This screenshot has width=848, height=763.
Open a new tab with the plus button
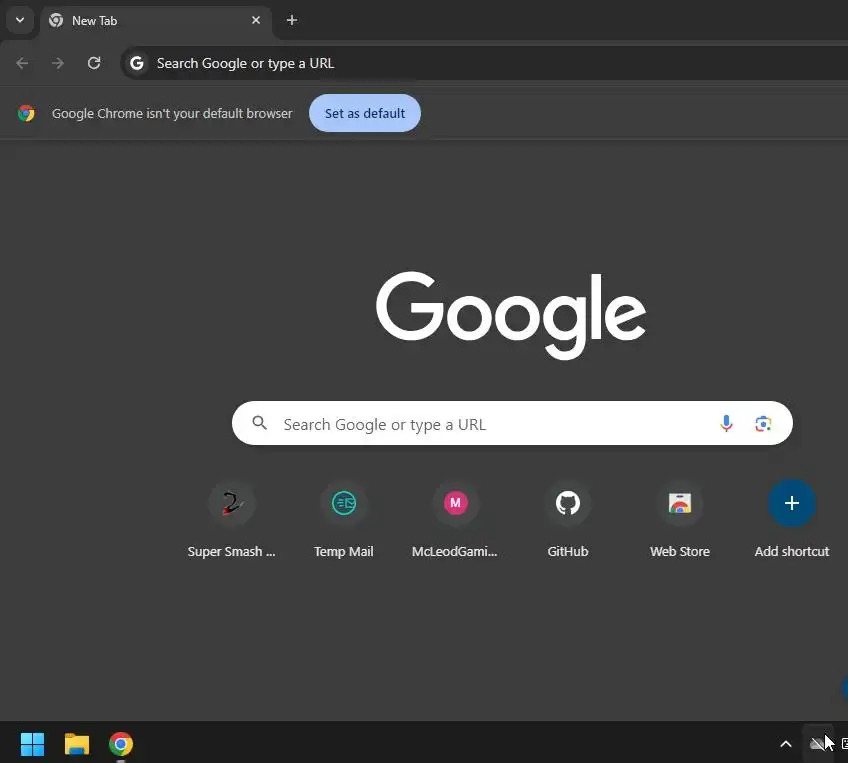coord(292,21)
